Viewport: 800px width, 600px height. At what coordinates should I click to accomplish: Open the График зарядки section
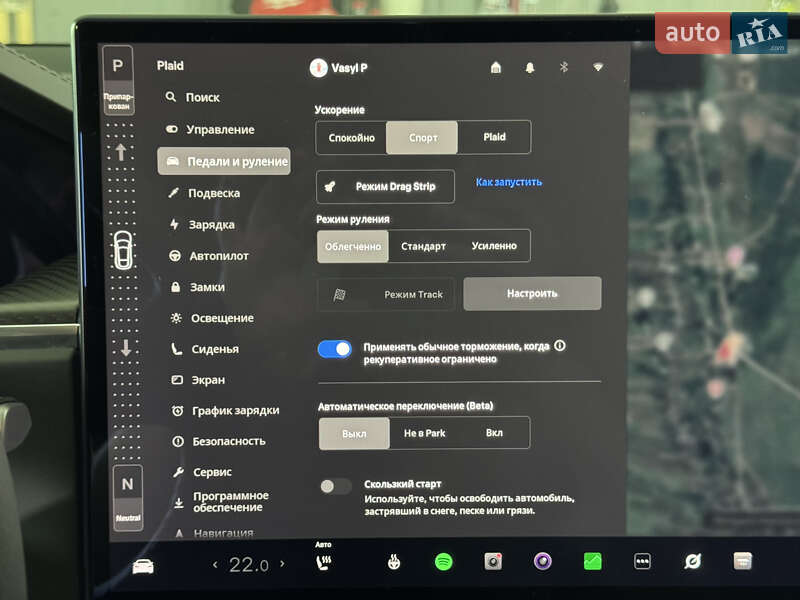[x=226, y=410]
